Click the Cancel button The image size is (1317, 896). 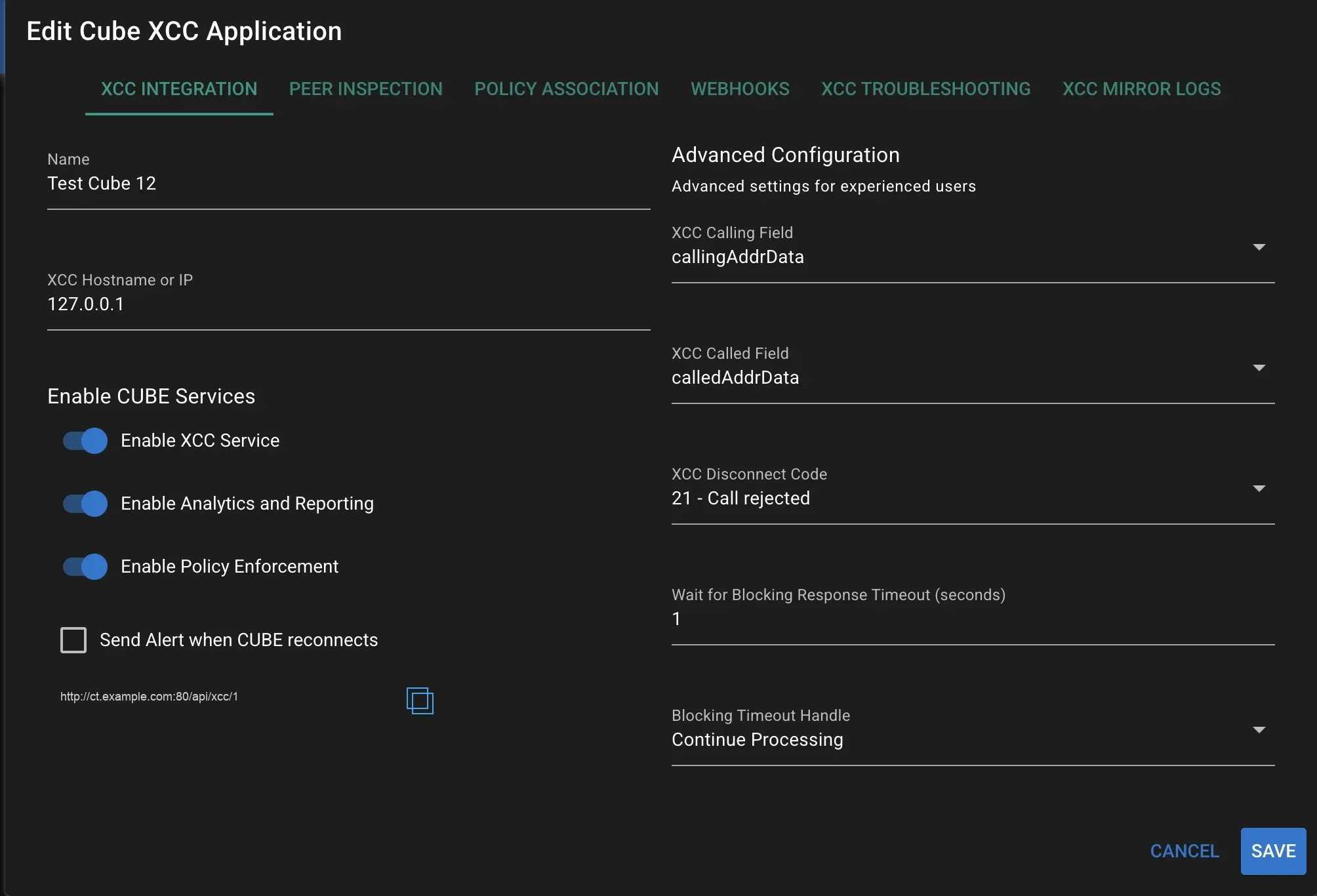point(1185,851)
